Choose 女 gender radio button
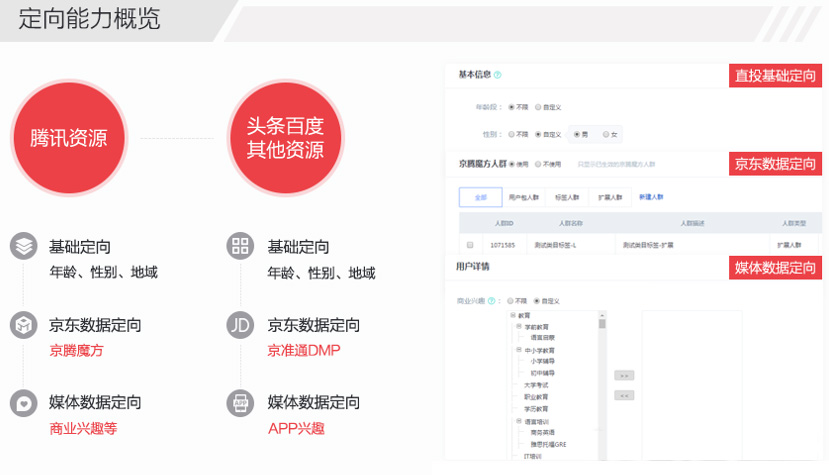Viewport: 829px width, 475px height. click(606, 134)
